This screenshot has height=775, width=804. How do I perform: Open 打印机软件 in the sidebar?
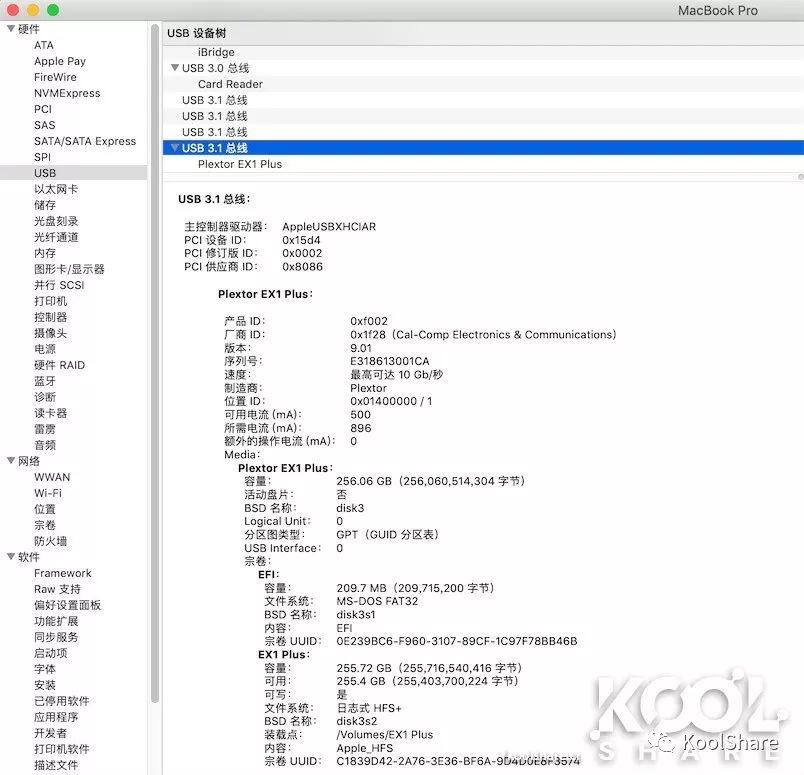coord(62,749)
